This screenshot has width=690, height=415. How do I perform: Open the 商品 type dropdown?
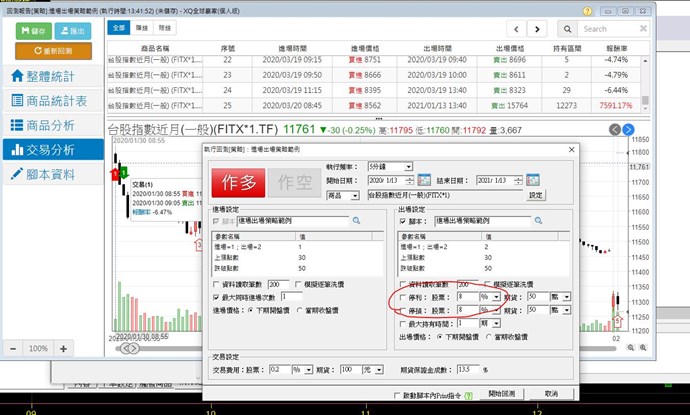coord(354,195)
